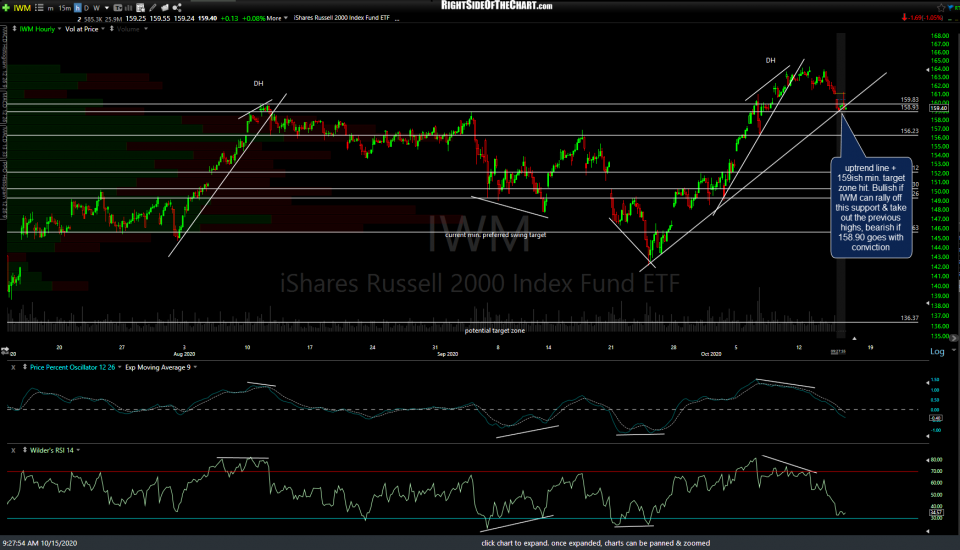The width and height of the screenshot is (960, 550).
Task: Open Price Percent Oscillator 12 26 dropdown
Action: [x=119, y=367]
